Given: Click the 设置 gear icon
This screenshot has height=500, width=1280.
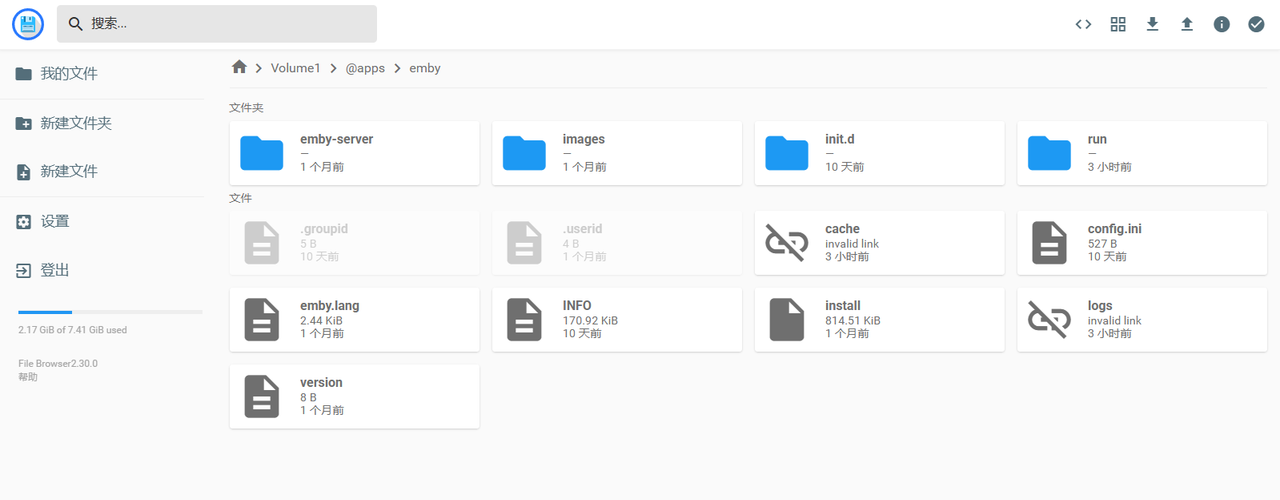Looking at the screenshot, I should click(24, 222).
